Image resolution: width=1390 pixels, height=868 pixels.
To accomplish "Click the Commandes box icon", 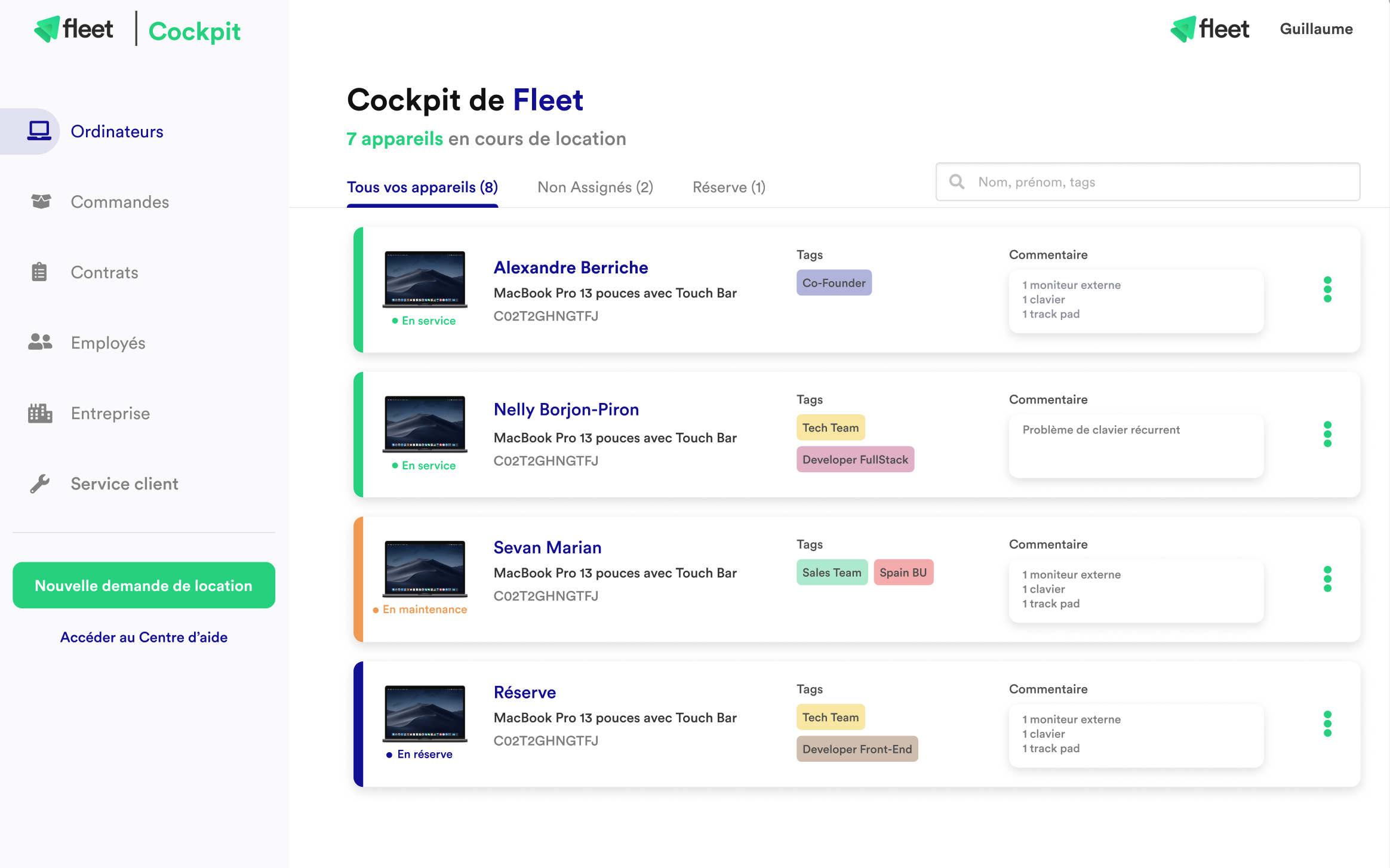I will point(41,201).
